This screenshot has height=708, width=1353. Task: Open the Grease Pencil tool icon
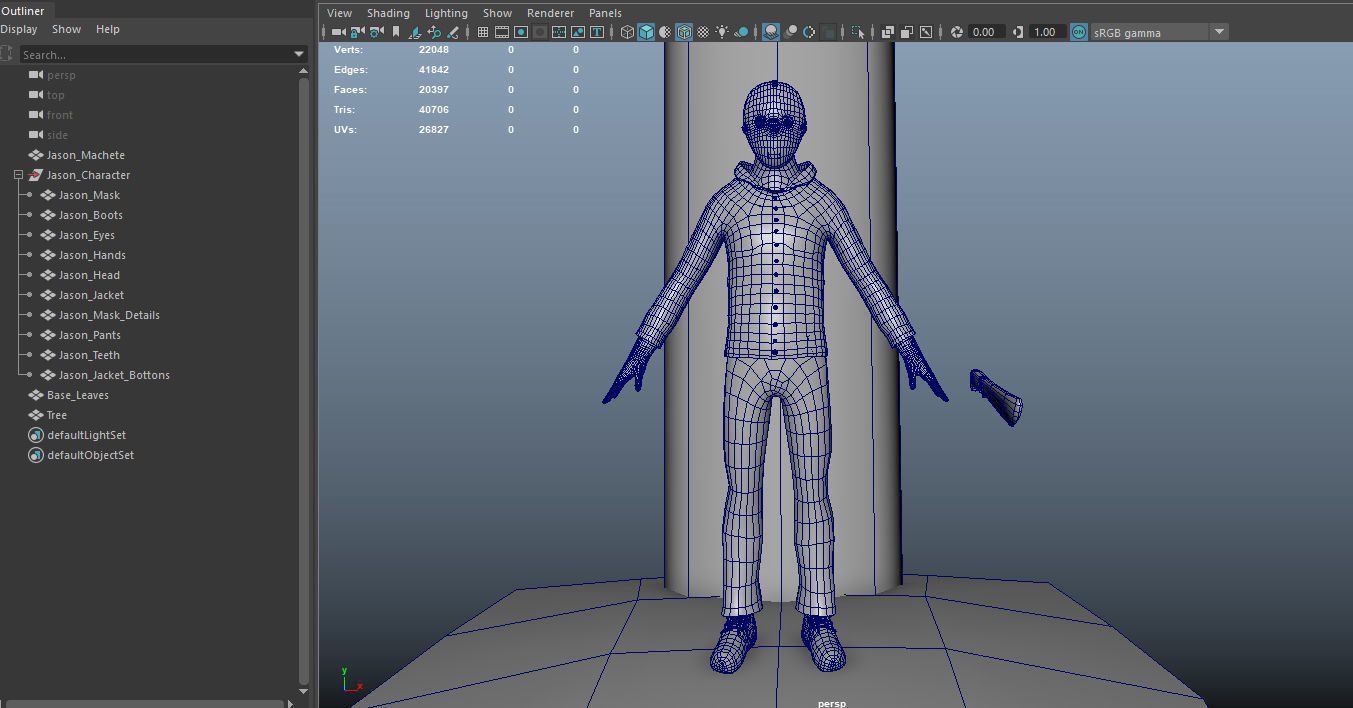(x=452, y=32)
